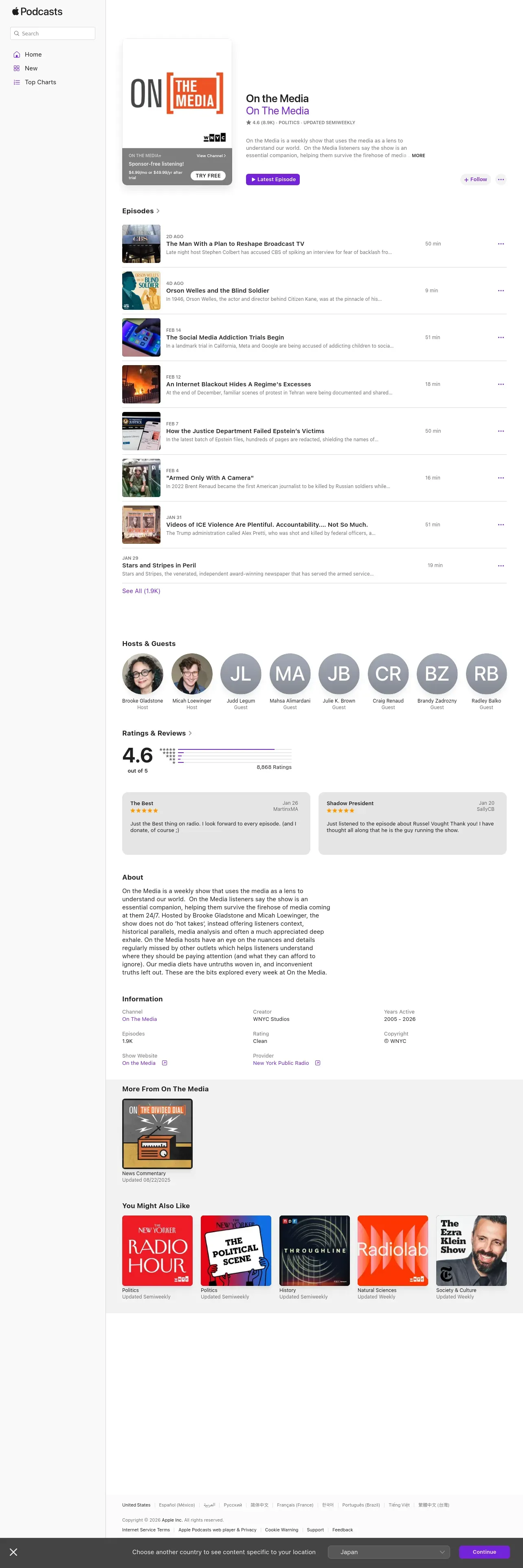Open View Channel for On The Media+

tap(211, 156)
